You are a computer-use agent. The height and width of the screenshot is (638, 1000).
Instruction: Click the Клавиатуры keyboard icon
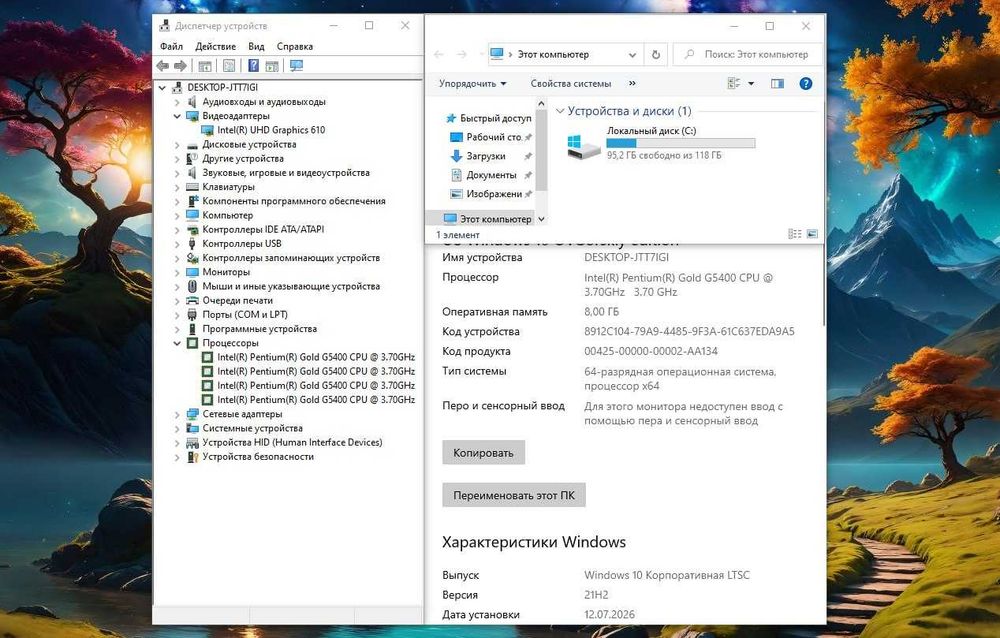192,187
